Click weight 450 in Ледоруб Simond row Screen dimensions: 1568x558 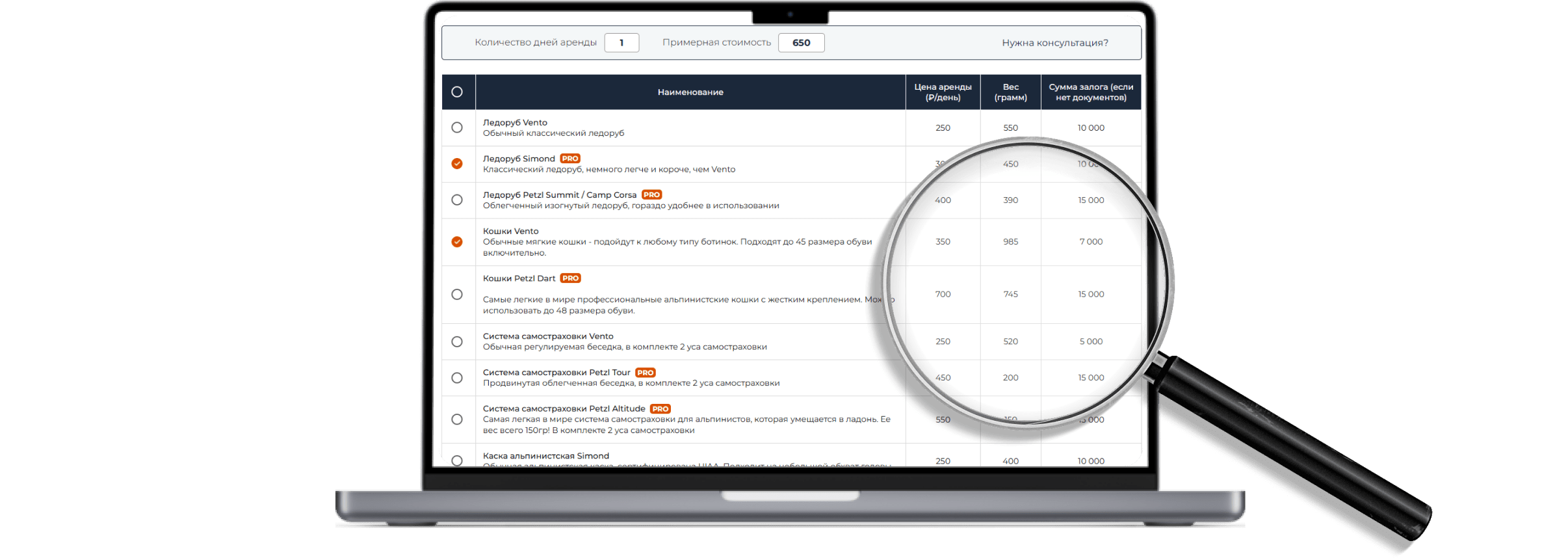(x=1010, y=164)
